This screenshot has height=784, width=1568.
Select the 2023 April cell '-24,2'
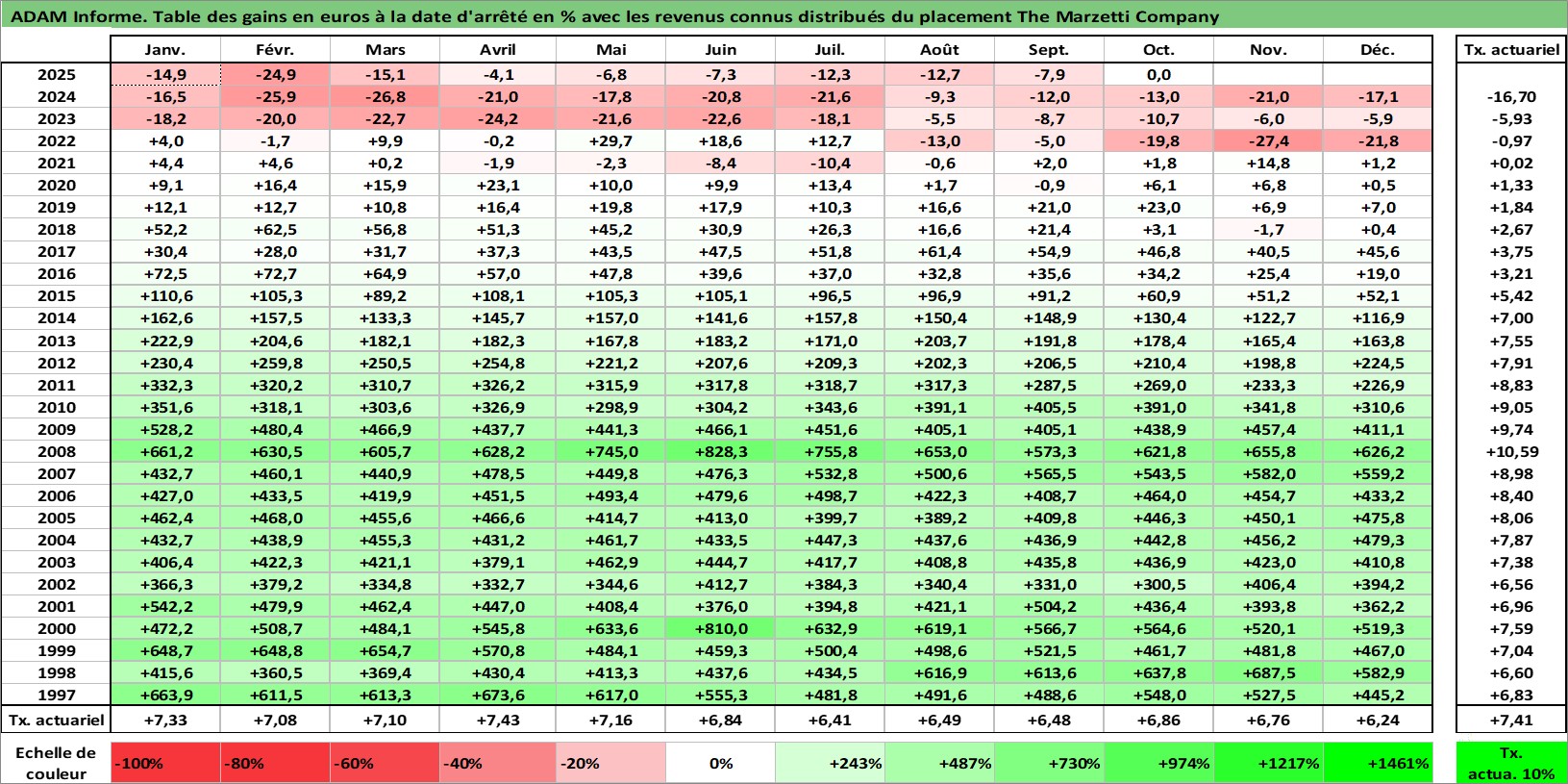point(497,118)
